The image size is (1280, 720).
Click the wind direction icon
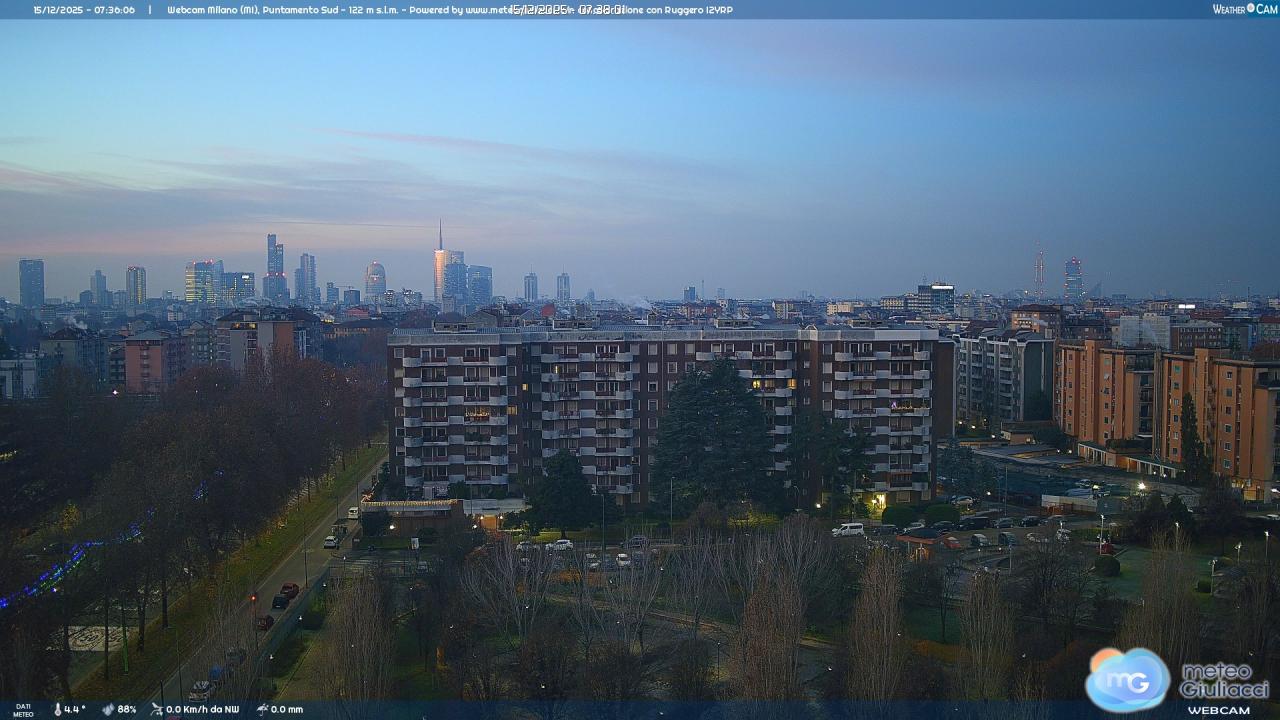(x=156, y=709)
